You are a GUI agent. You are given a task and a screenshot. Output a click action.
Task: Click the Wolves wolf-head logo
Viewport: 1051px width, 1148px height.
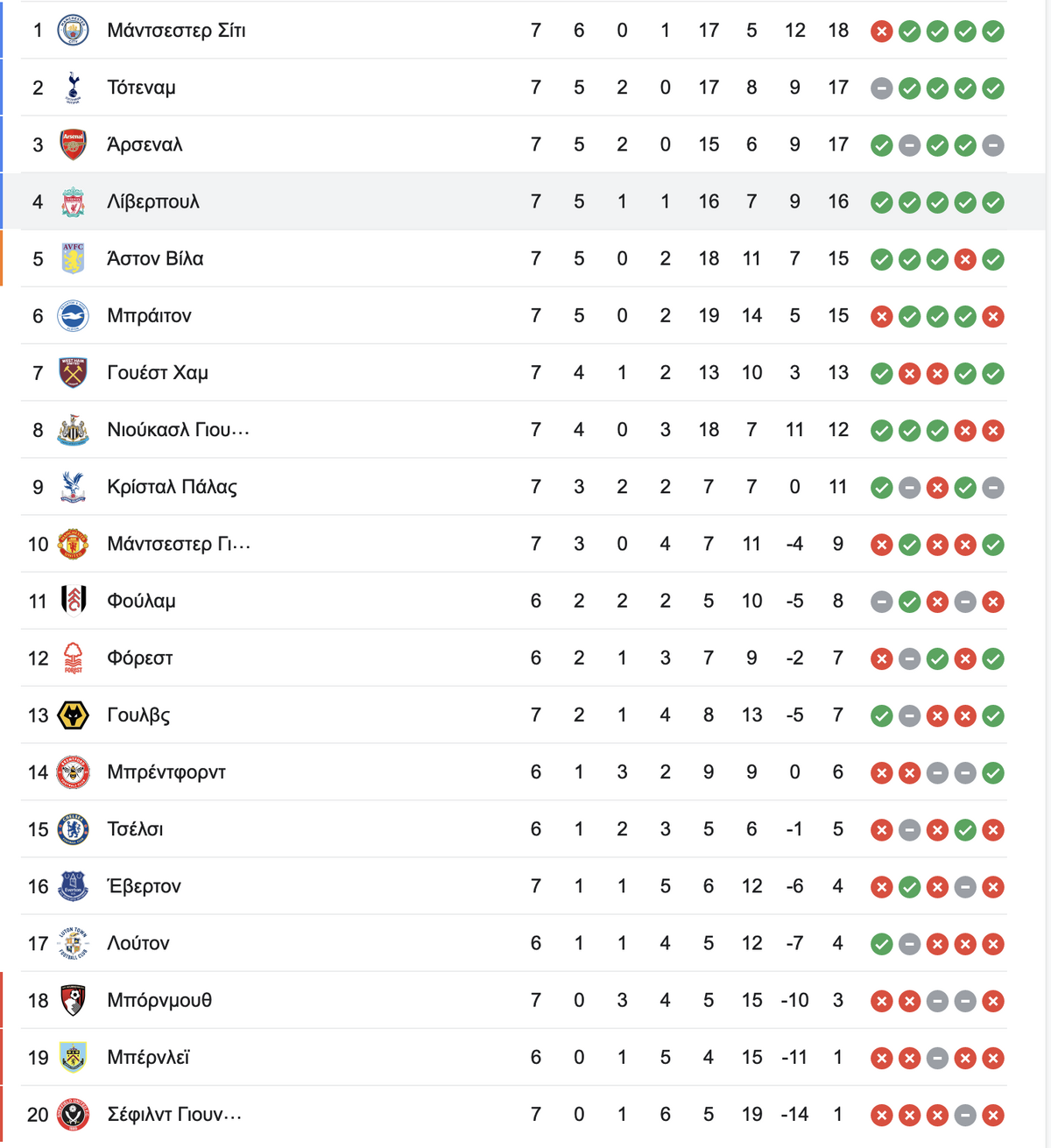pos(73,715)
